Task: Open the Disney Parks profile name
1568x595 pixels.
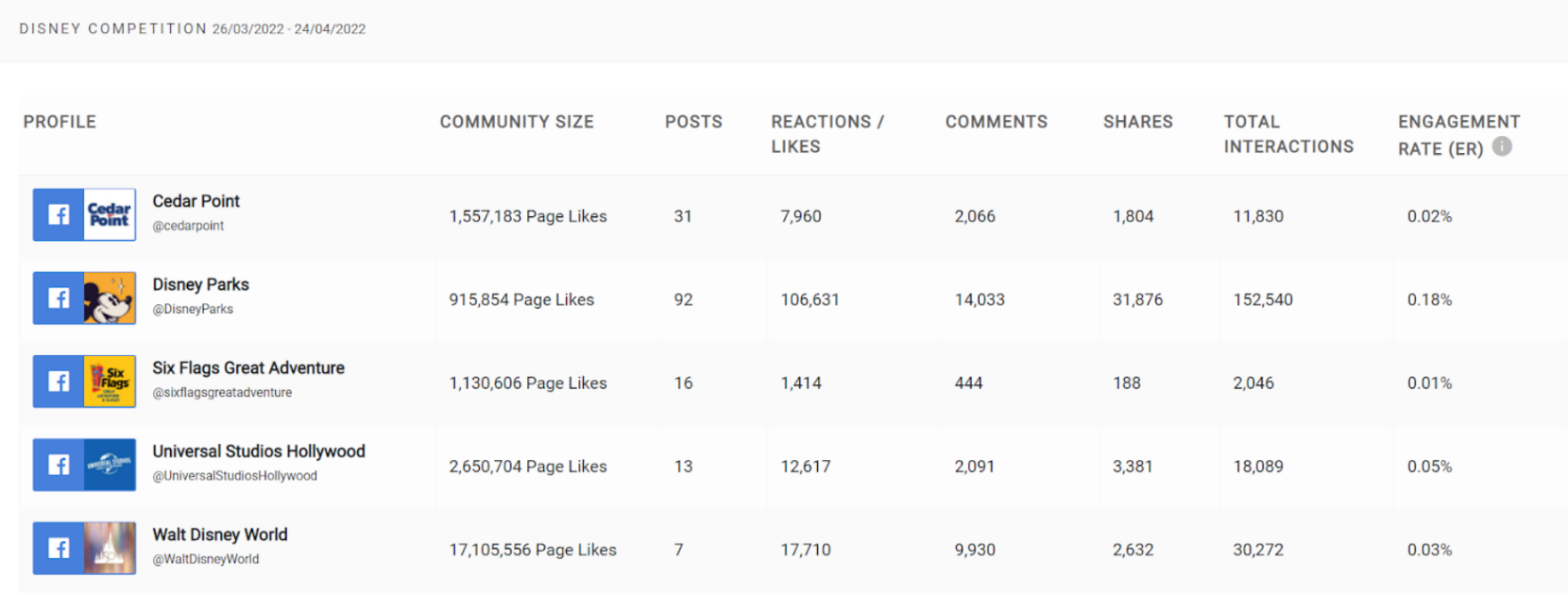Action: [201, 284]
